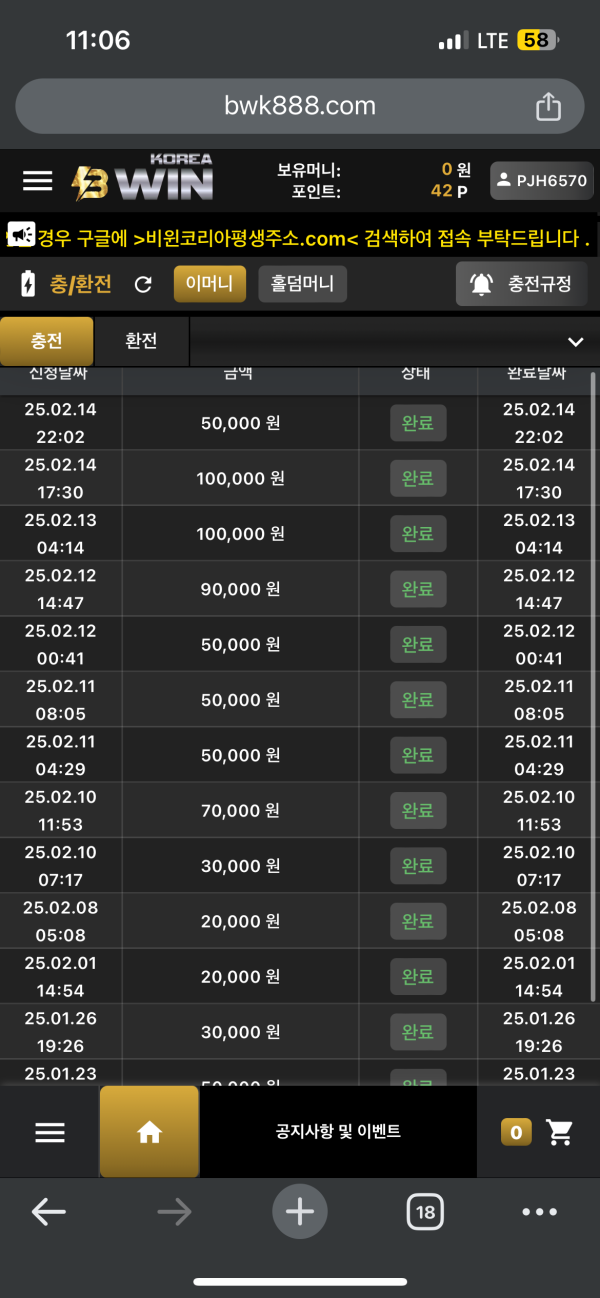Open browser more options ellipsis
The height and width of the screenshot is (1298, 600).
click(x=540, y=1212)
